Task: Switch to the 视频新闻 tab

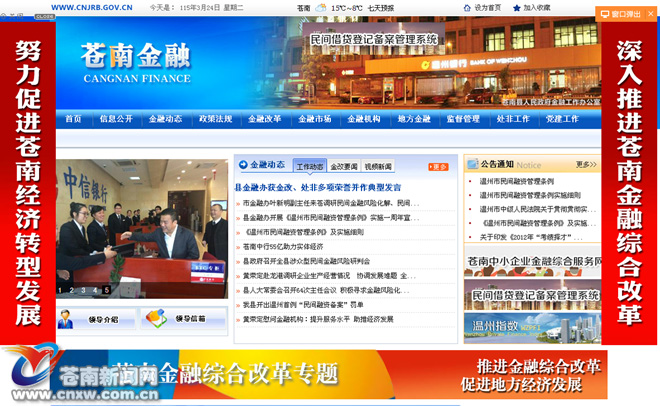Action: (x=378, y=167)
